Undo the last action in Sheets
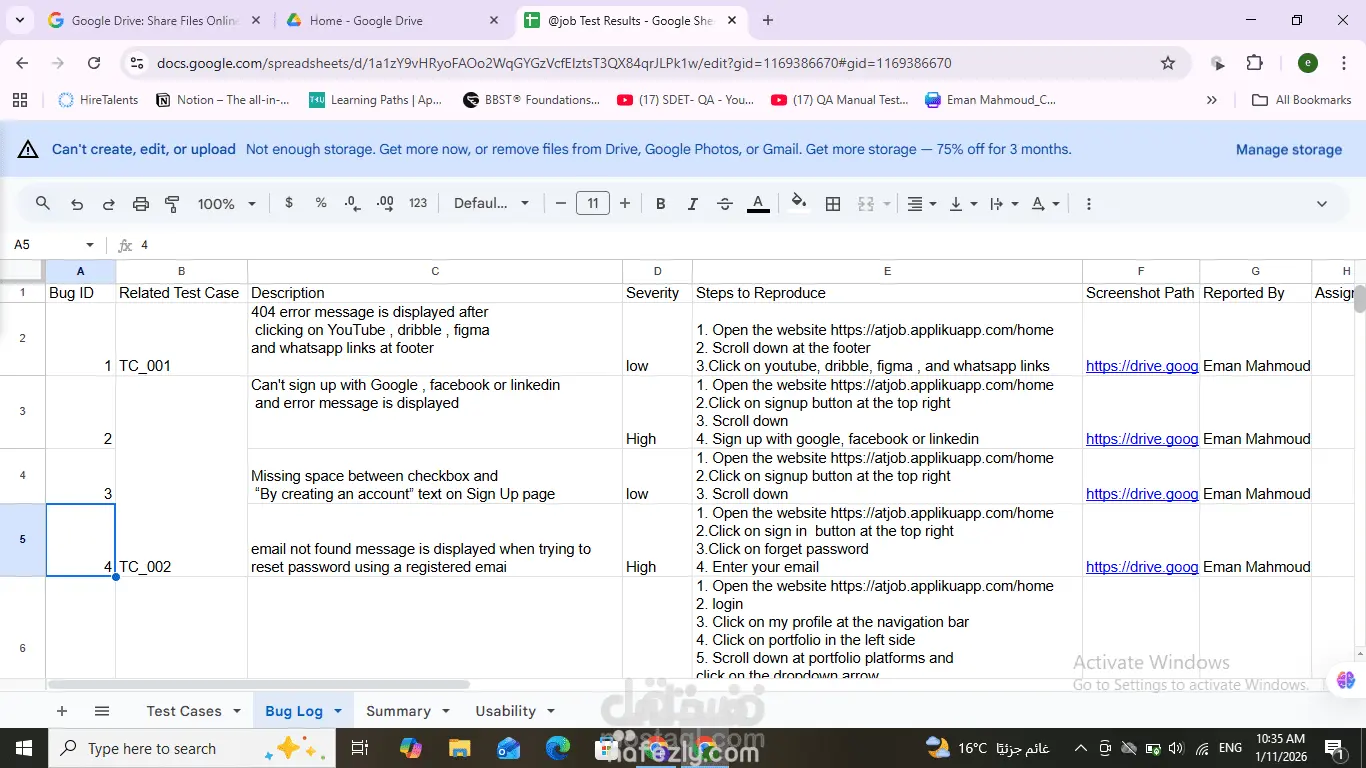Viewport: 1366px width, 768px height. tap(76, 204)
